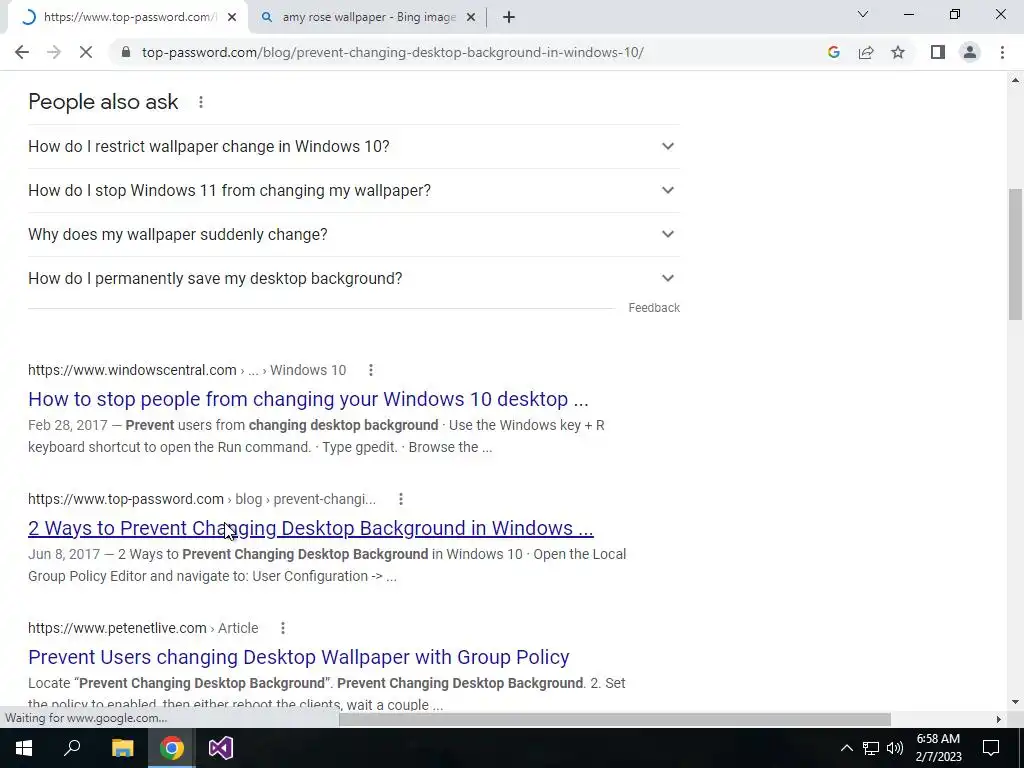Go back to the previous page
1024x768 pixels.
click(x=22, y=52)
